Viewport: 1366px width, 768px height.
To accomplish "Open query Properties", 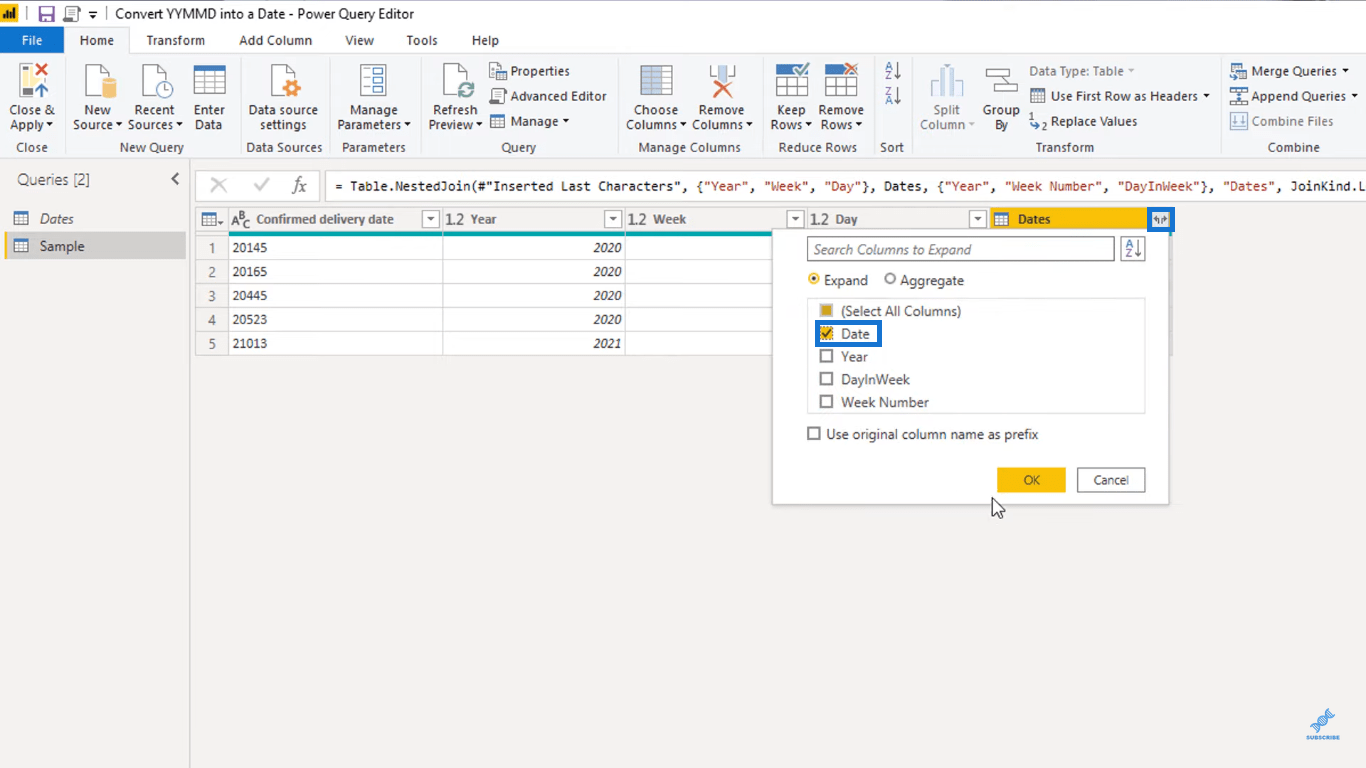I will [530, 71].
